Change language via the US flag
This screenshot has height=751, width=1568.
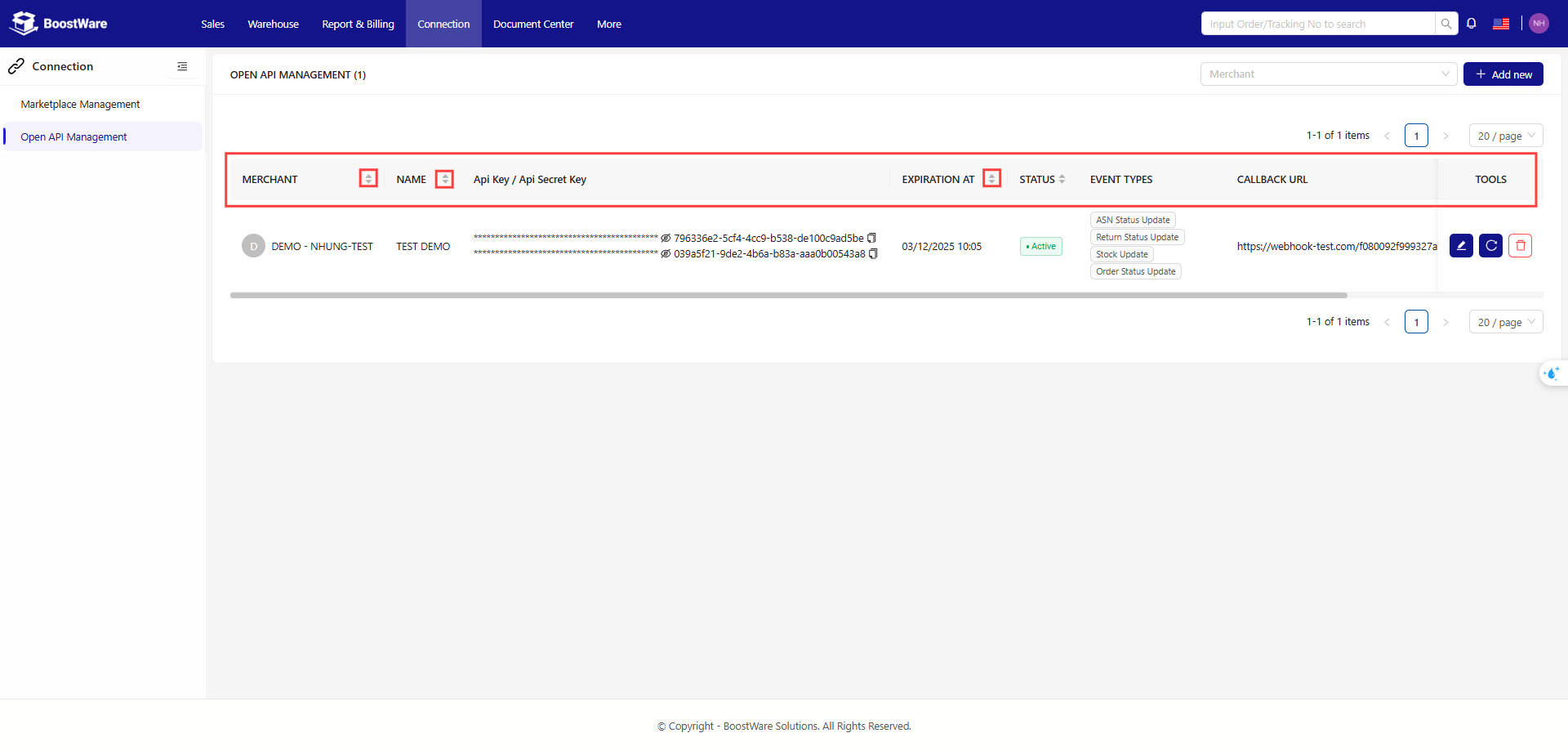click(x=1501, y=24)
